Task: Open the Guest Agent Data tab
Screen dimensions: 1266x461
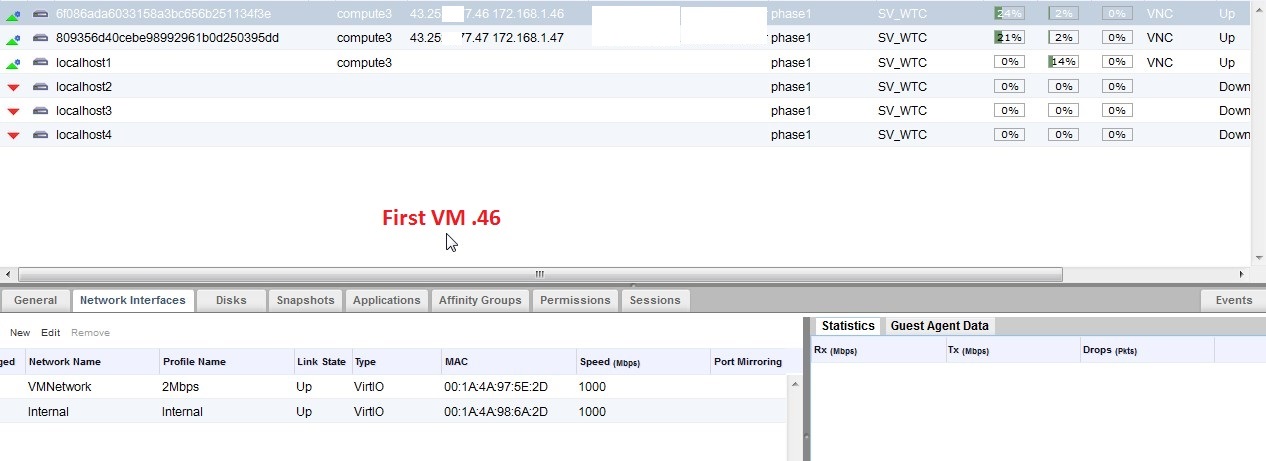Action: 939,326
